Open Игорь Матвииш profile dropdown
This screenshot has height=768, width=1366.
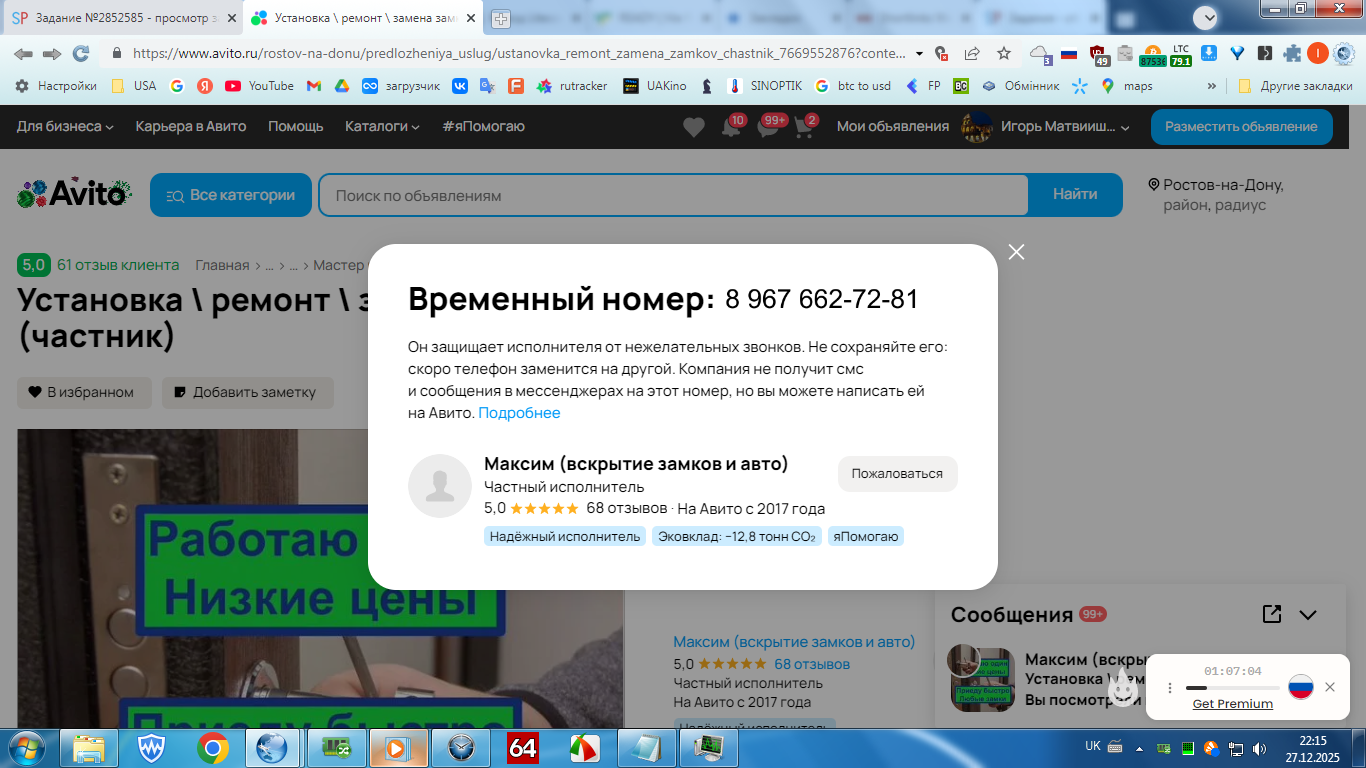click(x=1045, y=127)
